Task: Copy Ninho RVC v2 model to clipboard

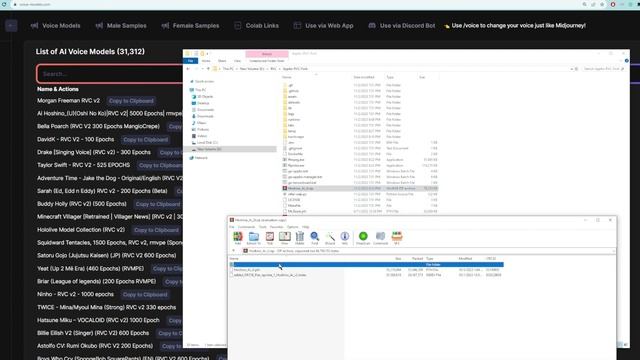Action: tap(145, 295)
